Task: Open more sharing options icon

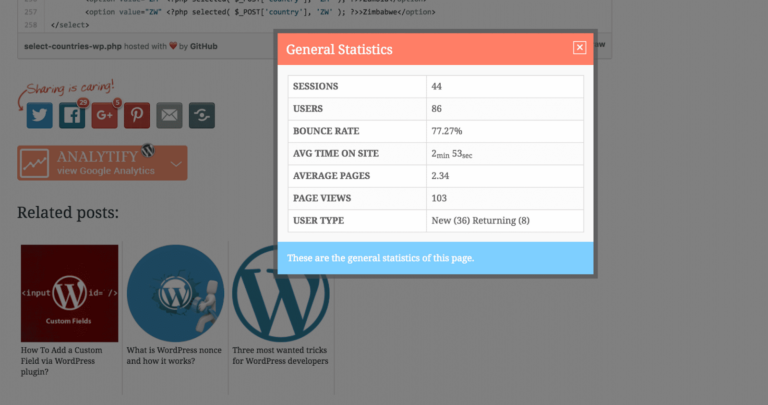Action: (x=202, y=115)
